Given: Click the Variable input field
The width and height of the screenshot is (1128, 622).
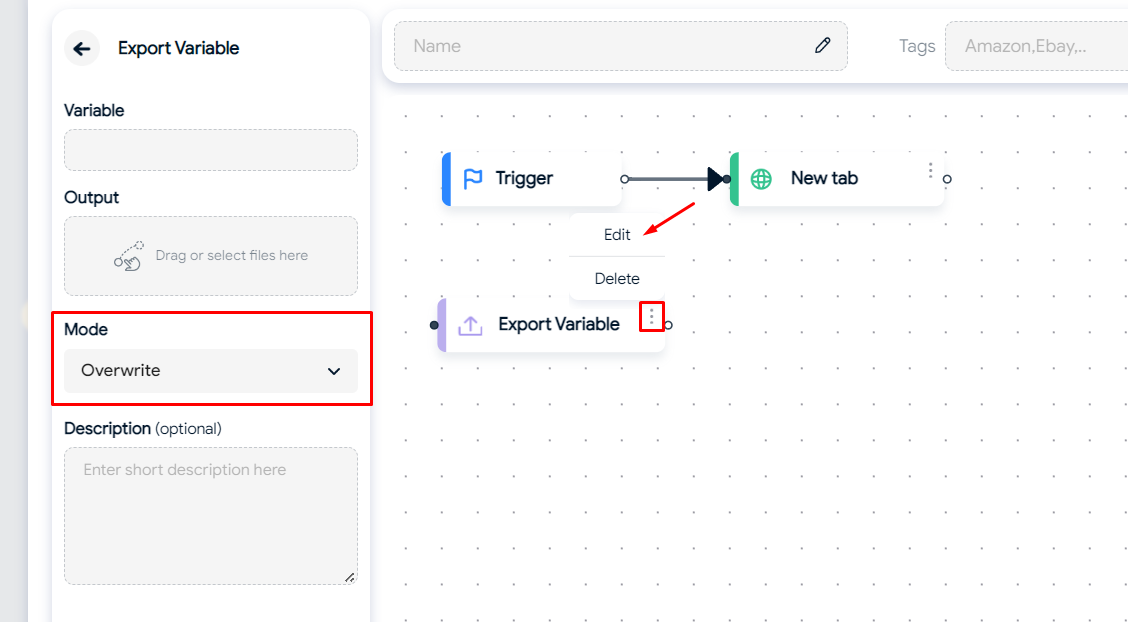Looking at the screenshot, I should (210, 150).
